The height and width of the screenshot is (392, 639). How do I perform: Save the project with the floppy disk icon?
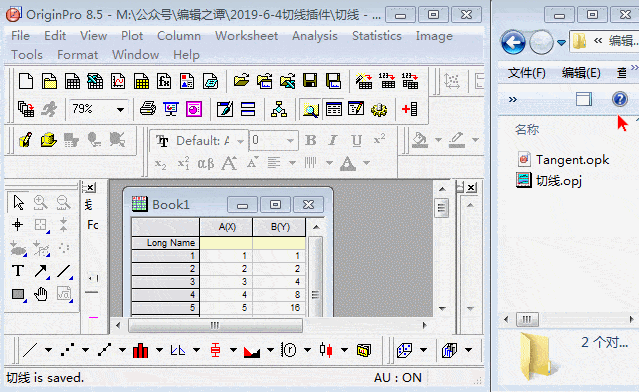click(x=310, y=80)
